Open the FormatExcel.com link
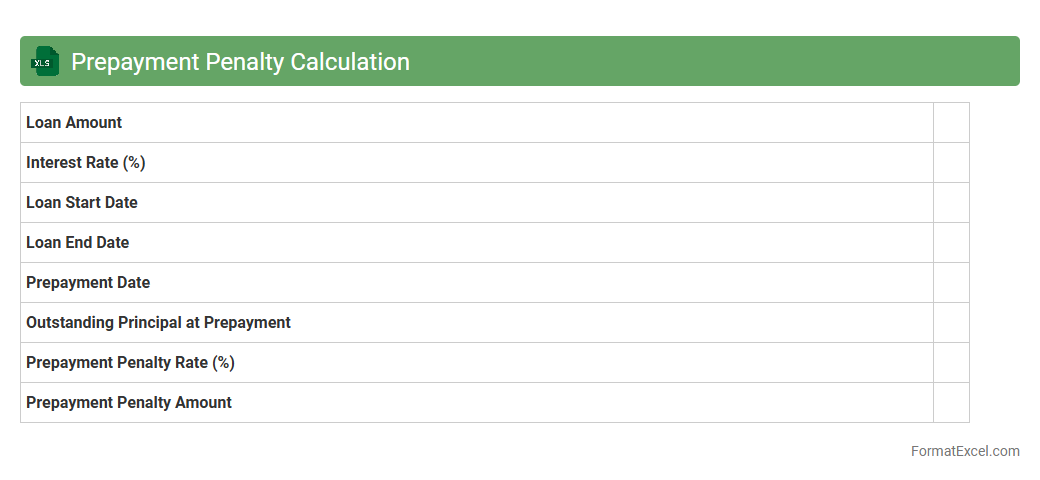The image size is (1040, 480). (x=964, y=451)
